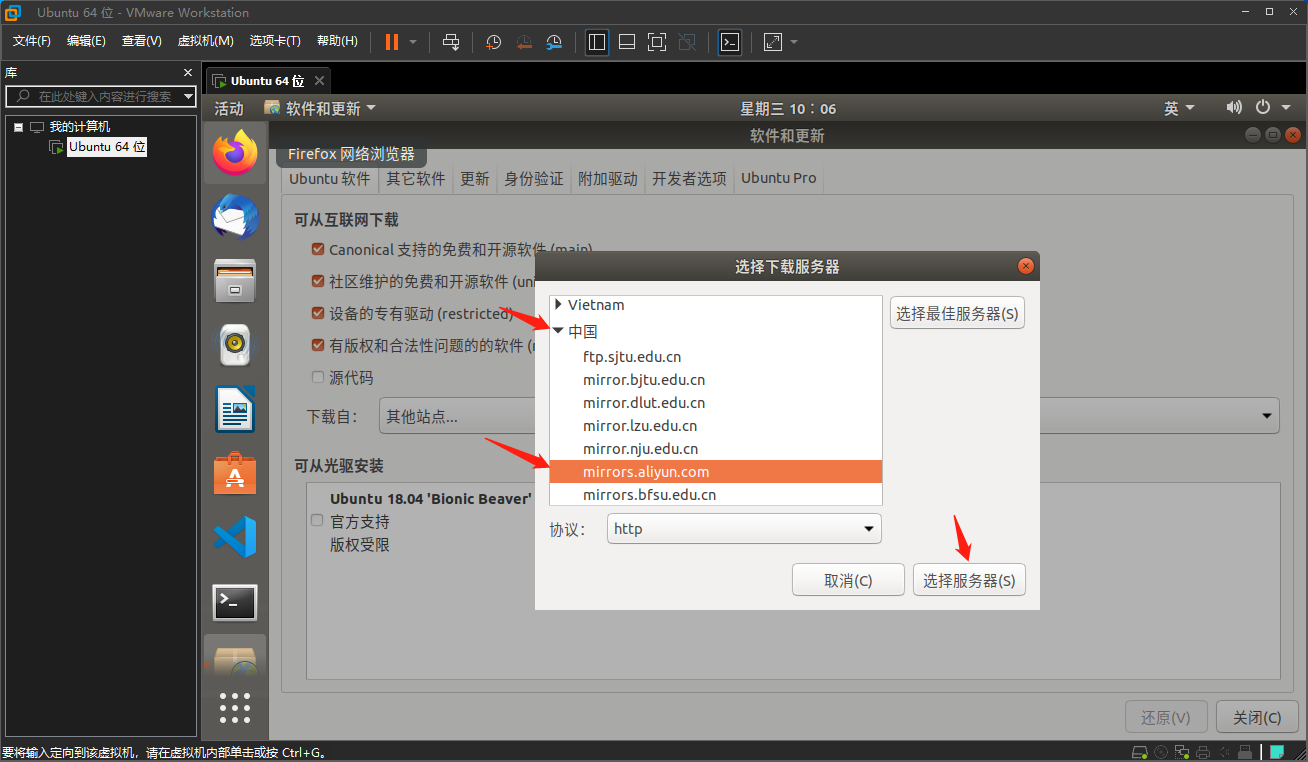Open the 英 input method menu
Image resolution: width=1308 pixels, height=762 pixels.
tap(1179, 108)
